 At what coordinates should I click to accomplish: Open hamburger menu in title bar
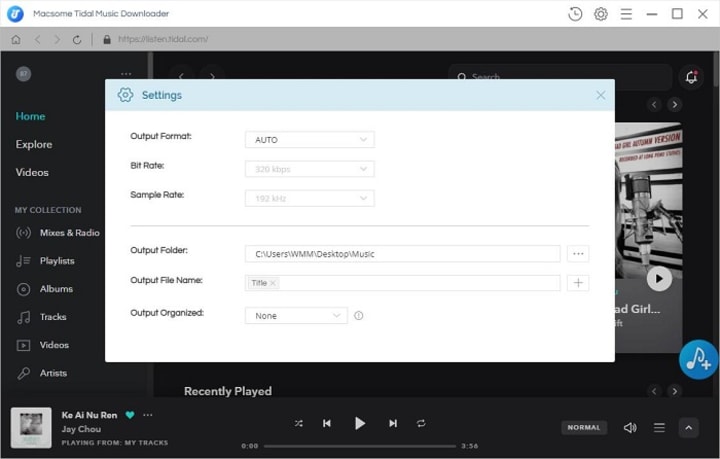click(626, 14)
